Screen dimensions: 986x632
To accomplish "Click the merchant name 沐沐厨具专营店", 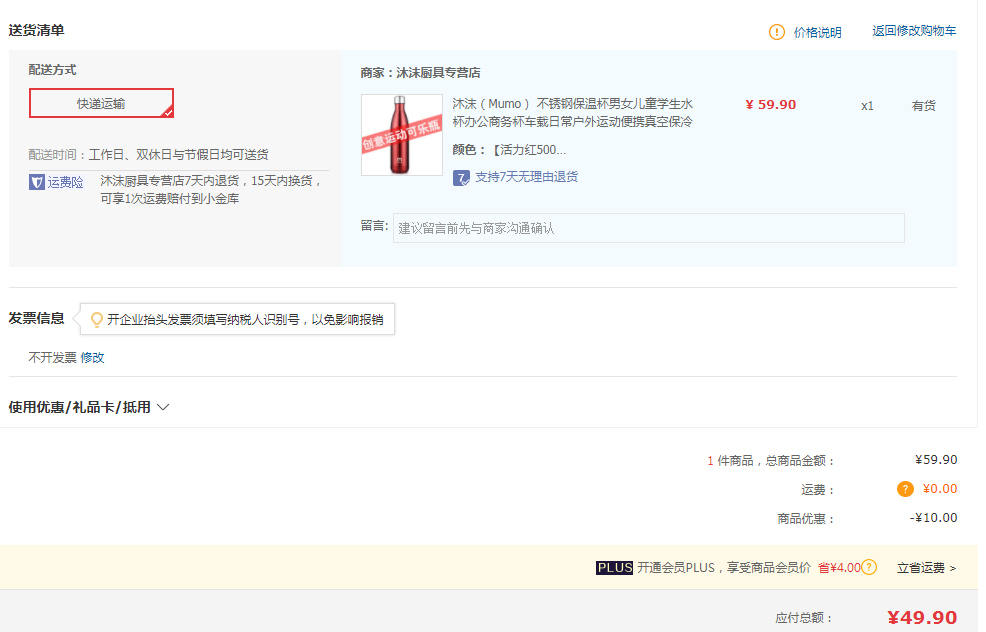I will (438, 73).
